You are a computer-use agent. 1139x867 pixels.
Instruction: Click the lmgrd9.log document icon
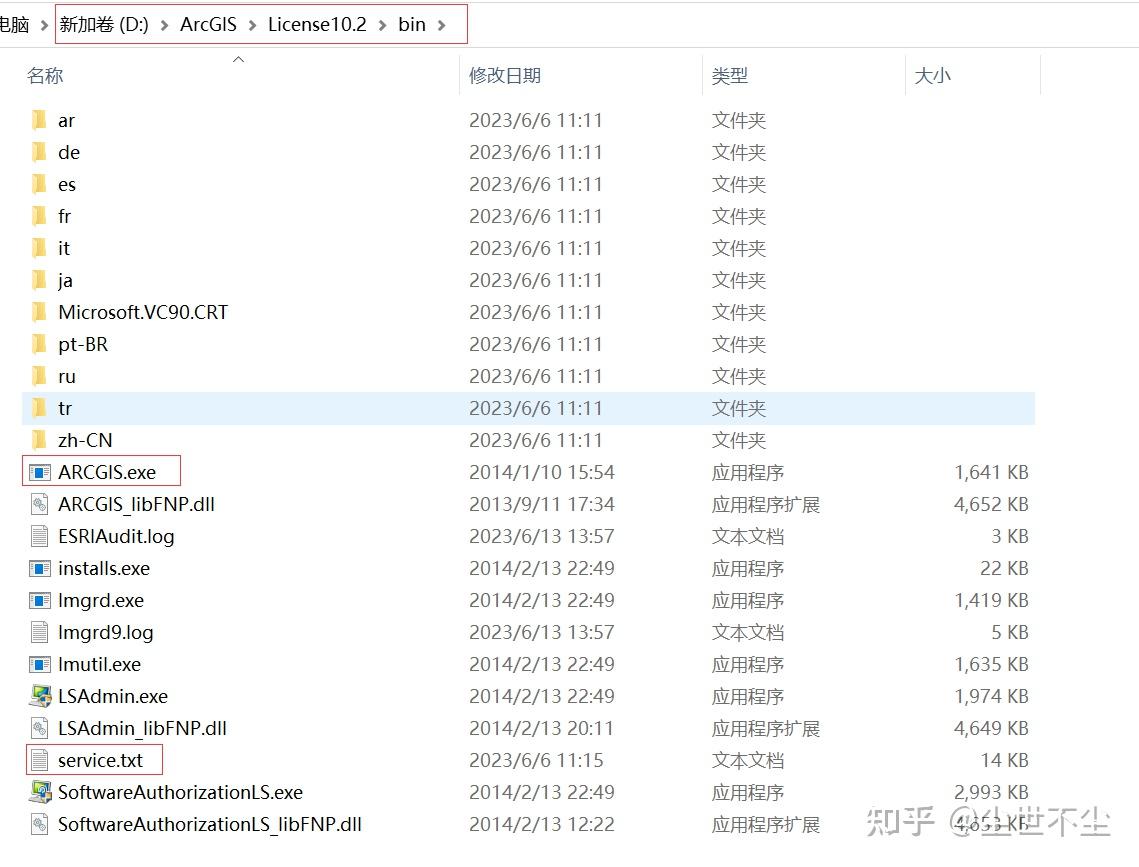pyautogui.click(x=39, y=632)
